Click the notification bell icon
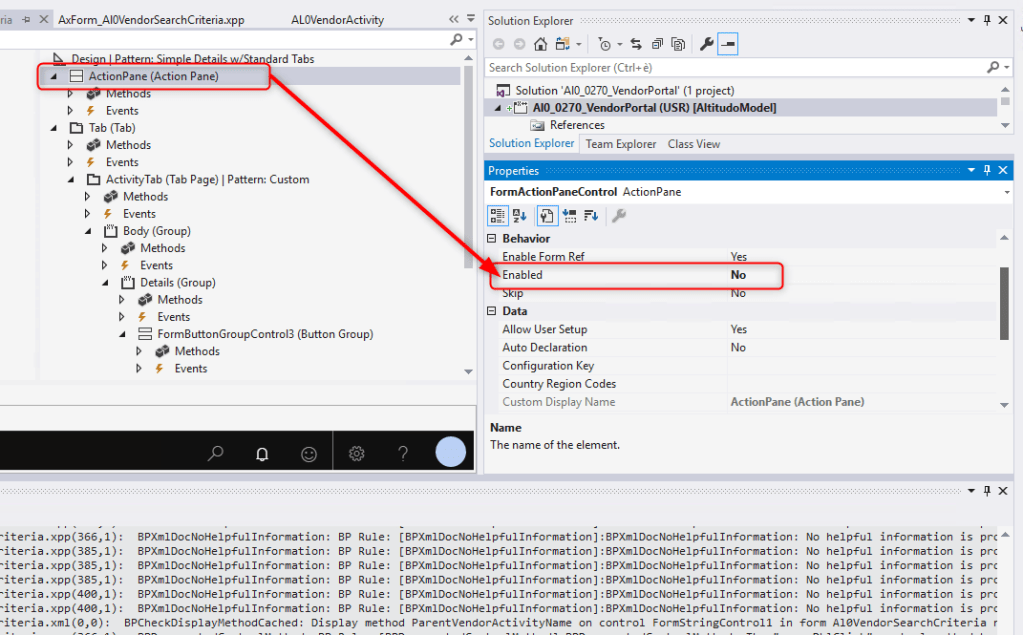The width and height of the screenshot is (1023, 635). click(262, 453)
